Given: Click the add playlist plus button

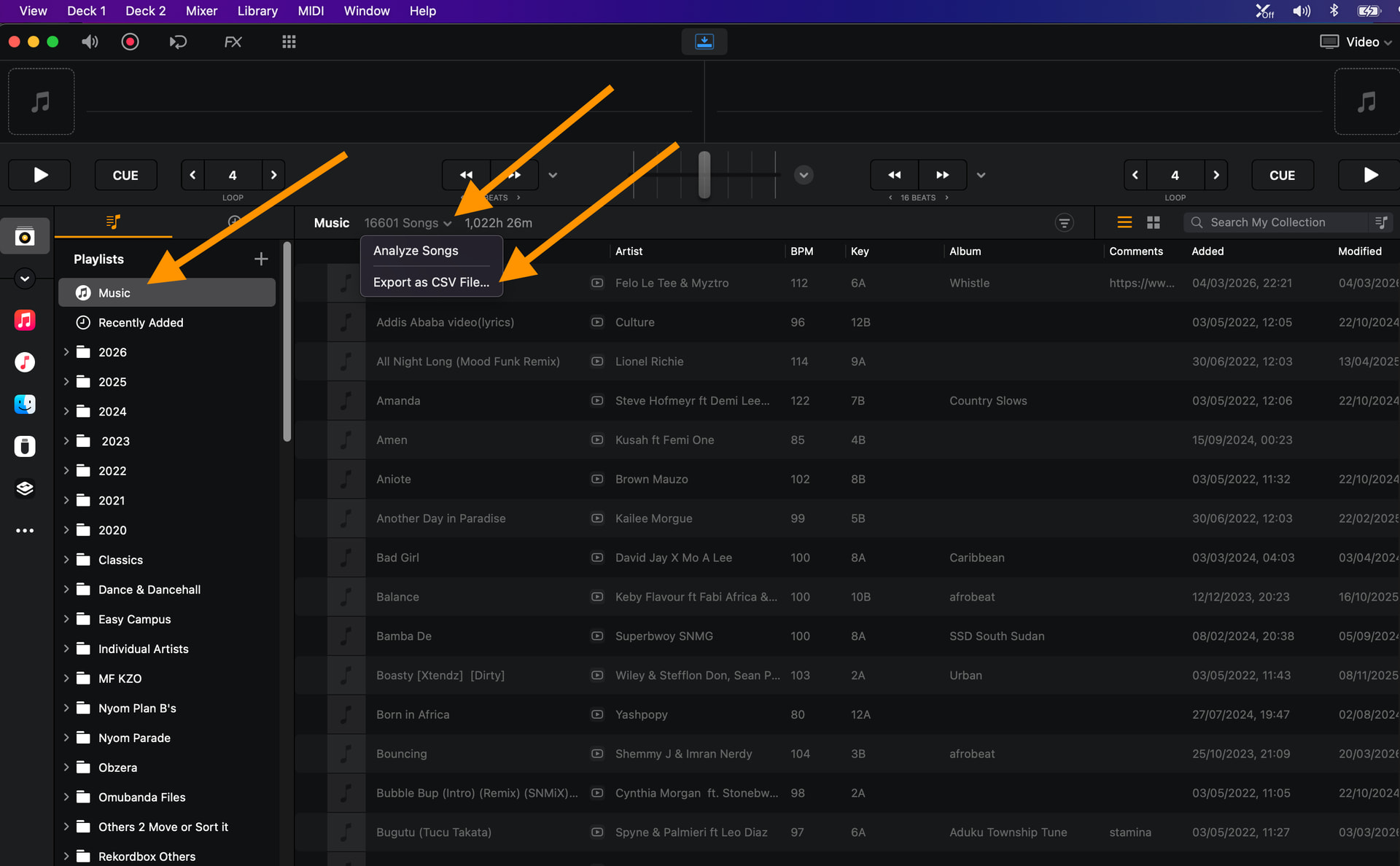Looking at the screenshot, I should click(x=261, y=259).
